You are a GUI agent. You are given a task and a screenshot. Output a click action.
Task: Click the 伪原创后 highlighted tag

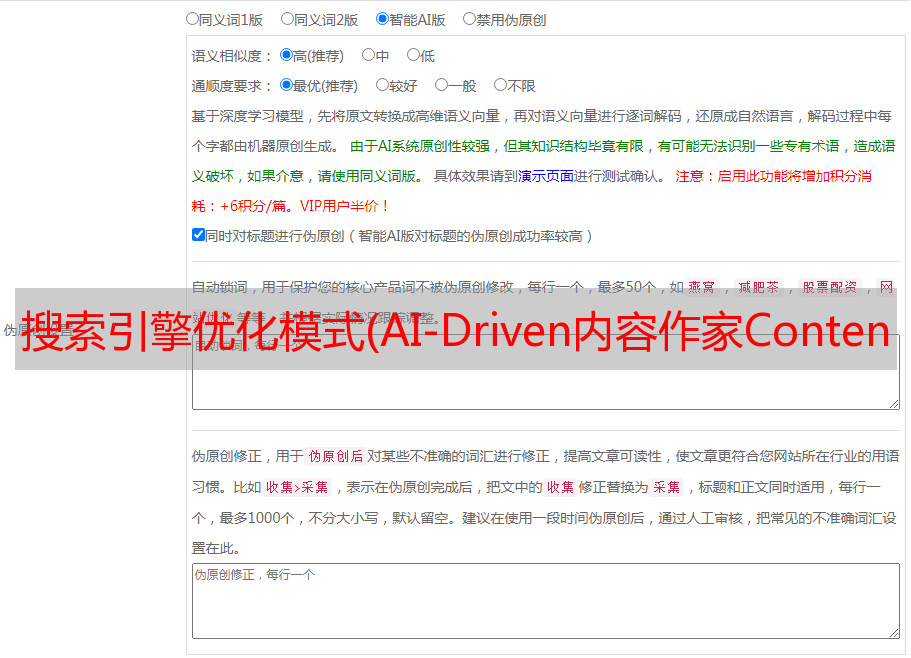[x=336, y=456]
